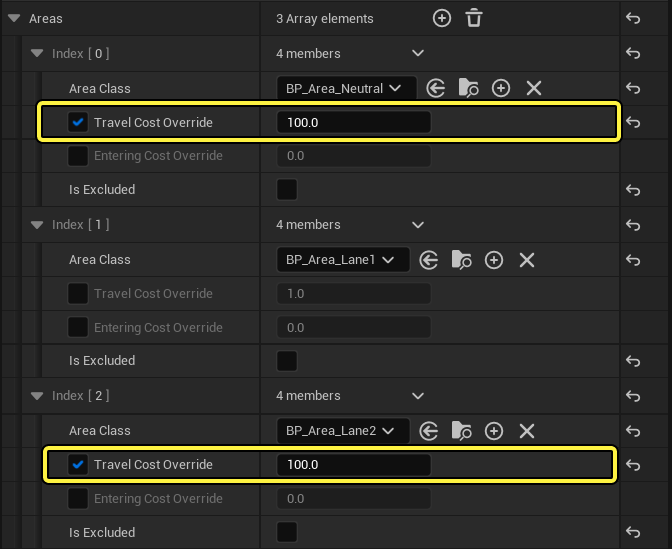Select the '3 Array elements' text
This screenshot has width=672, height=549.
click(325, 19)
